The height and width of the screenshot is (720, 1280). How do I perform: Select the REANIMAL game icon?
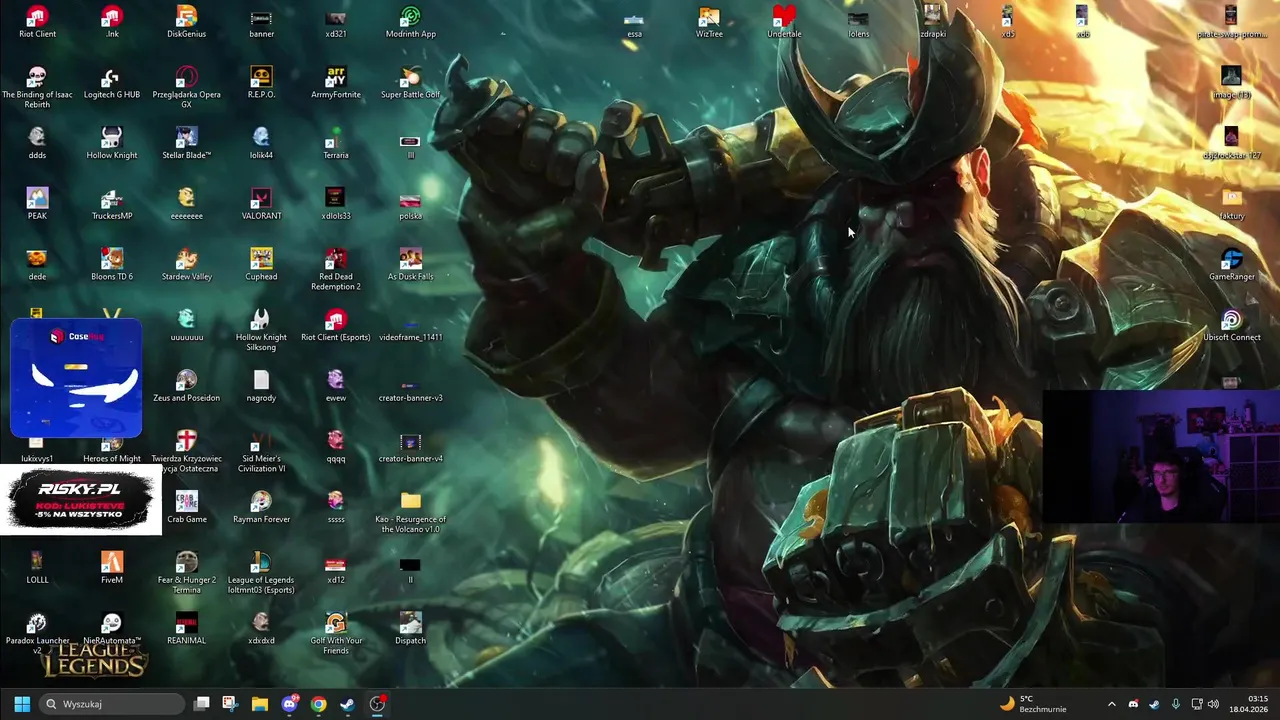click(x=186, y=629)
